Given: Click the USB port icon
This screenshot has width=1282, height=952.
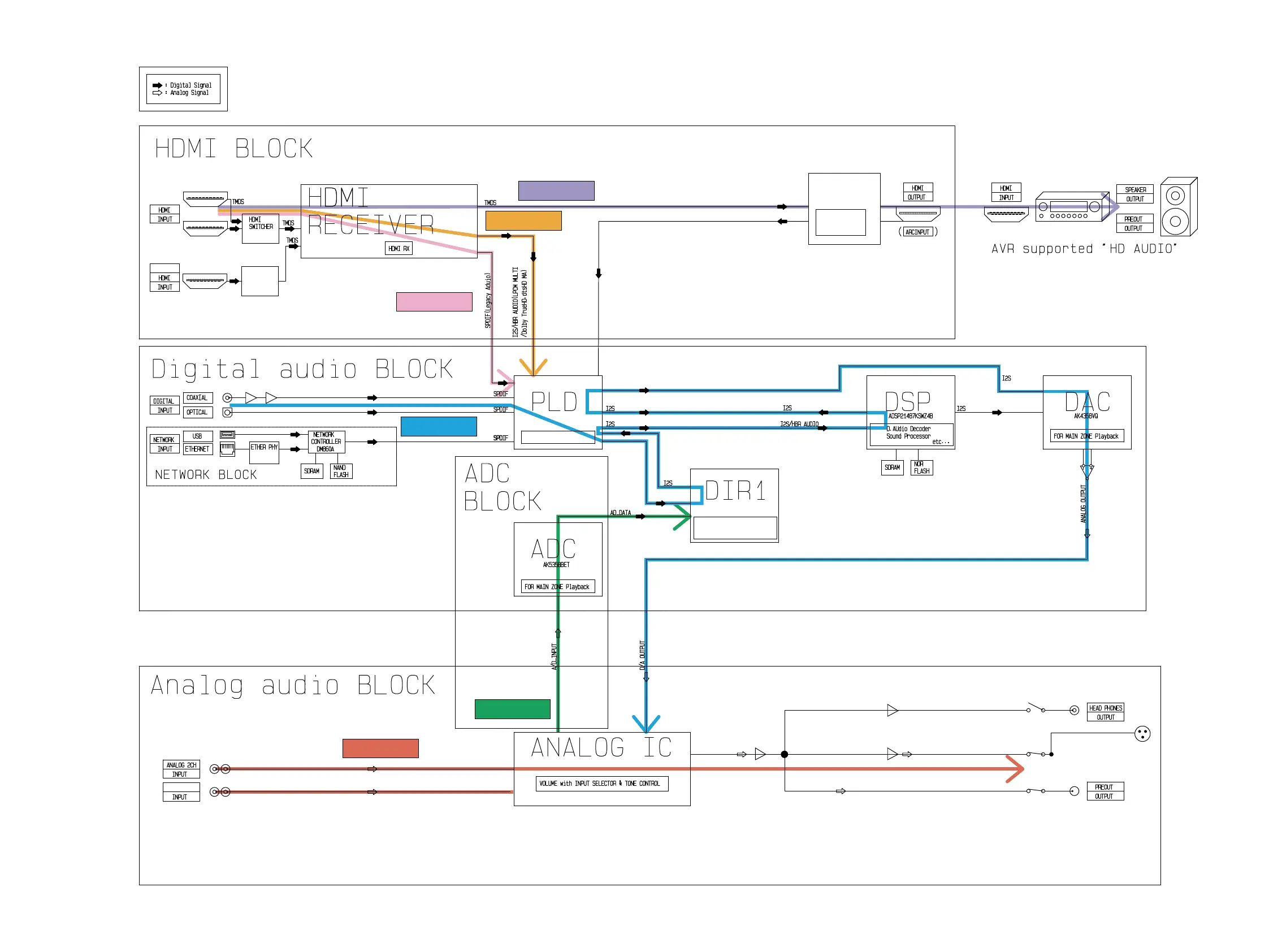Looking at the screenshot, I should pyautogui.click(x=227, y=435).
